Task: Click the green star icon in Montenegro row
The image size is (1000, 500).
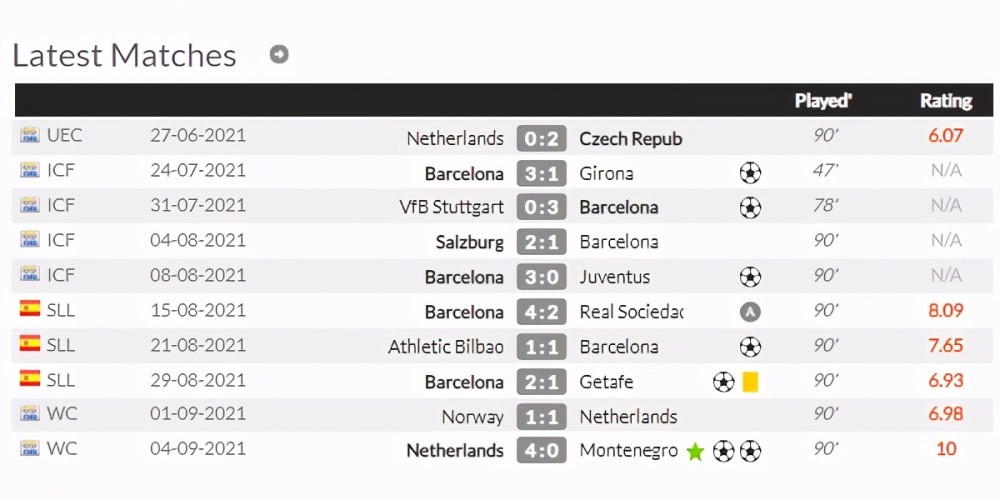Action: (695, 452)
